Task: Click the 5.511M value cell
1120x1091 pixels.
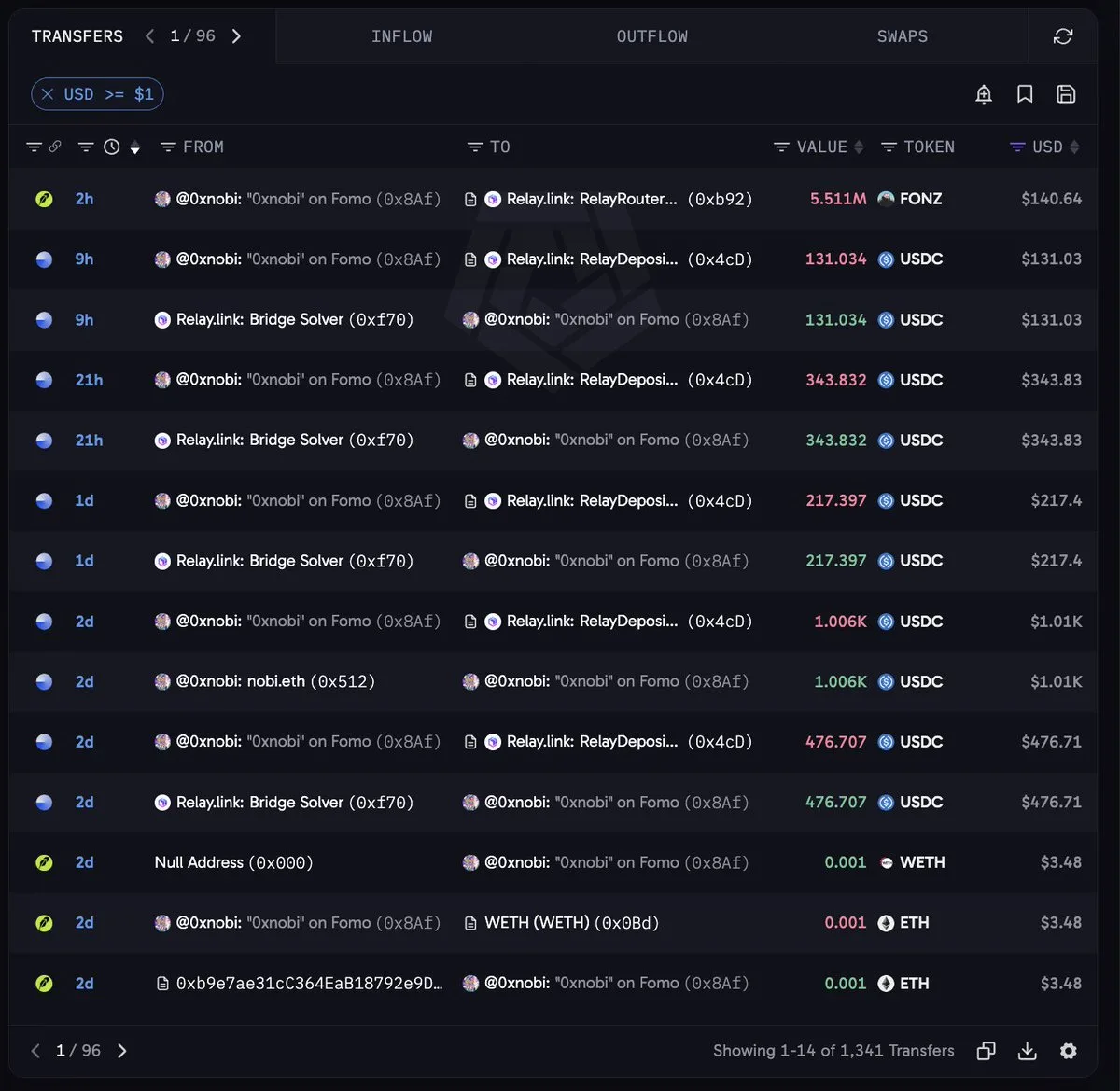Action: click(x=838, y=199)
